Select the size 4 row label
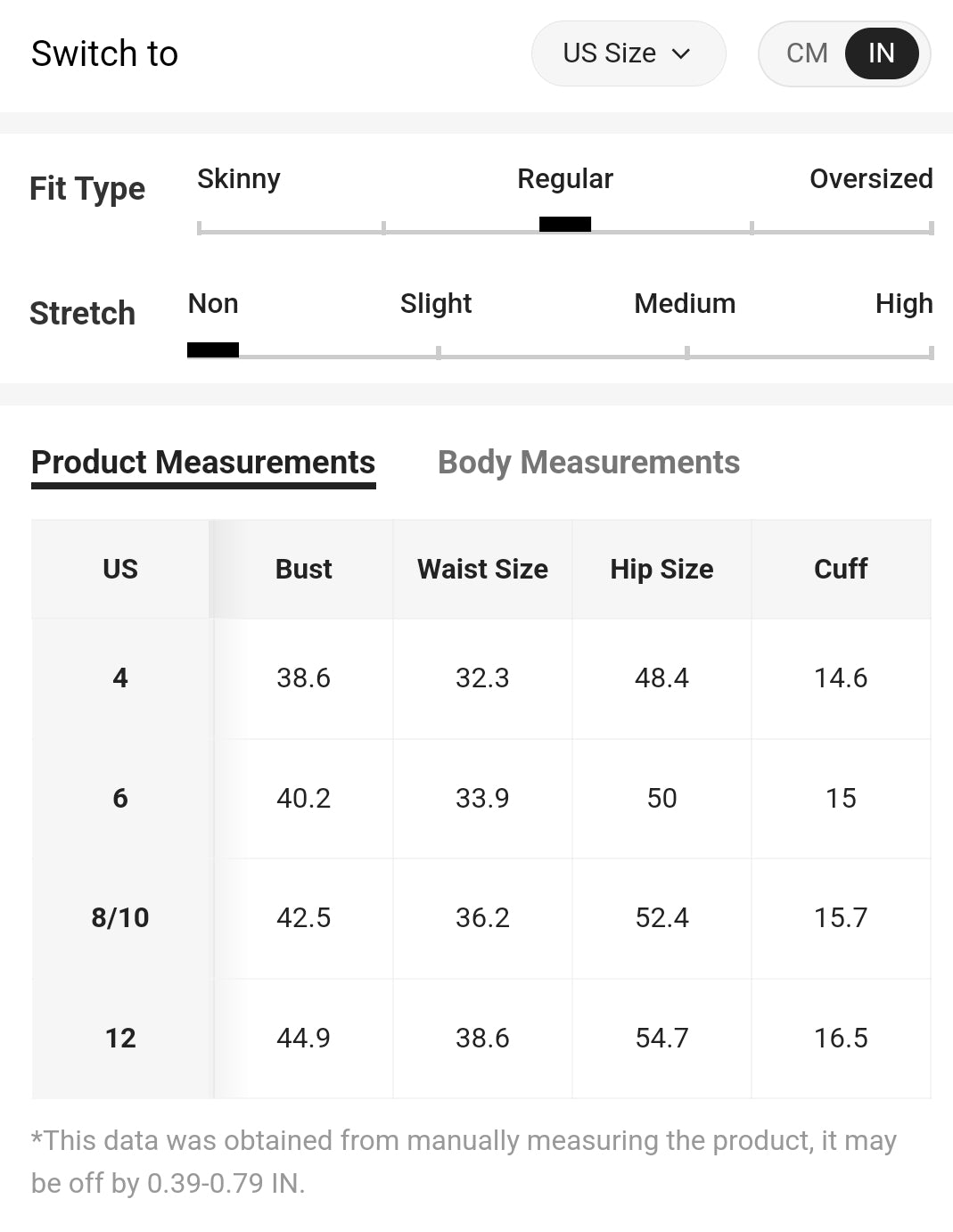Image resolution: width=953 pixels, height=1232 pixels. (120, 678)
